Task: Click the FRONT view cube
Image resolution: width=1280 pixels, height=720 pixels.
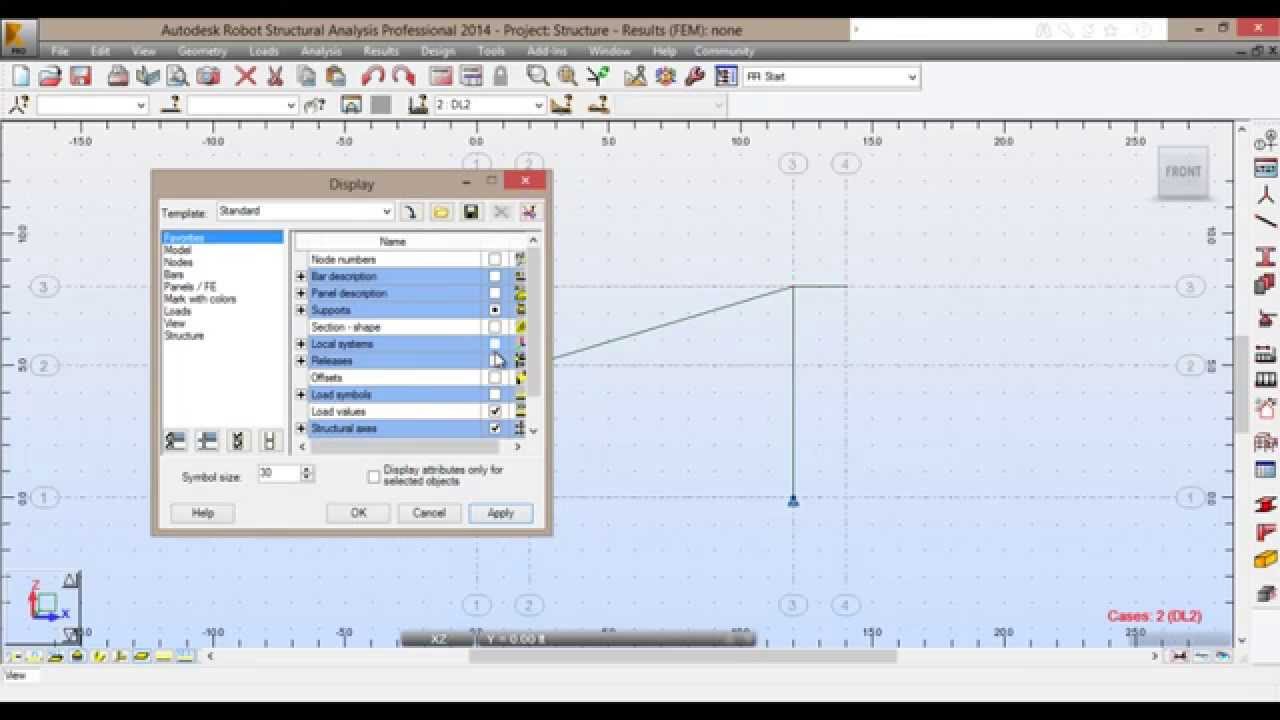Action: 1183,172
